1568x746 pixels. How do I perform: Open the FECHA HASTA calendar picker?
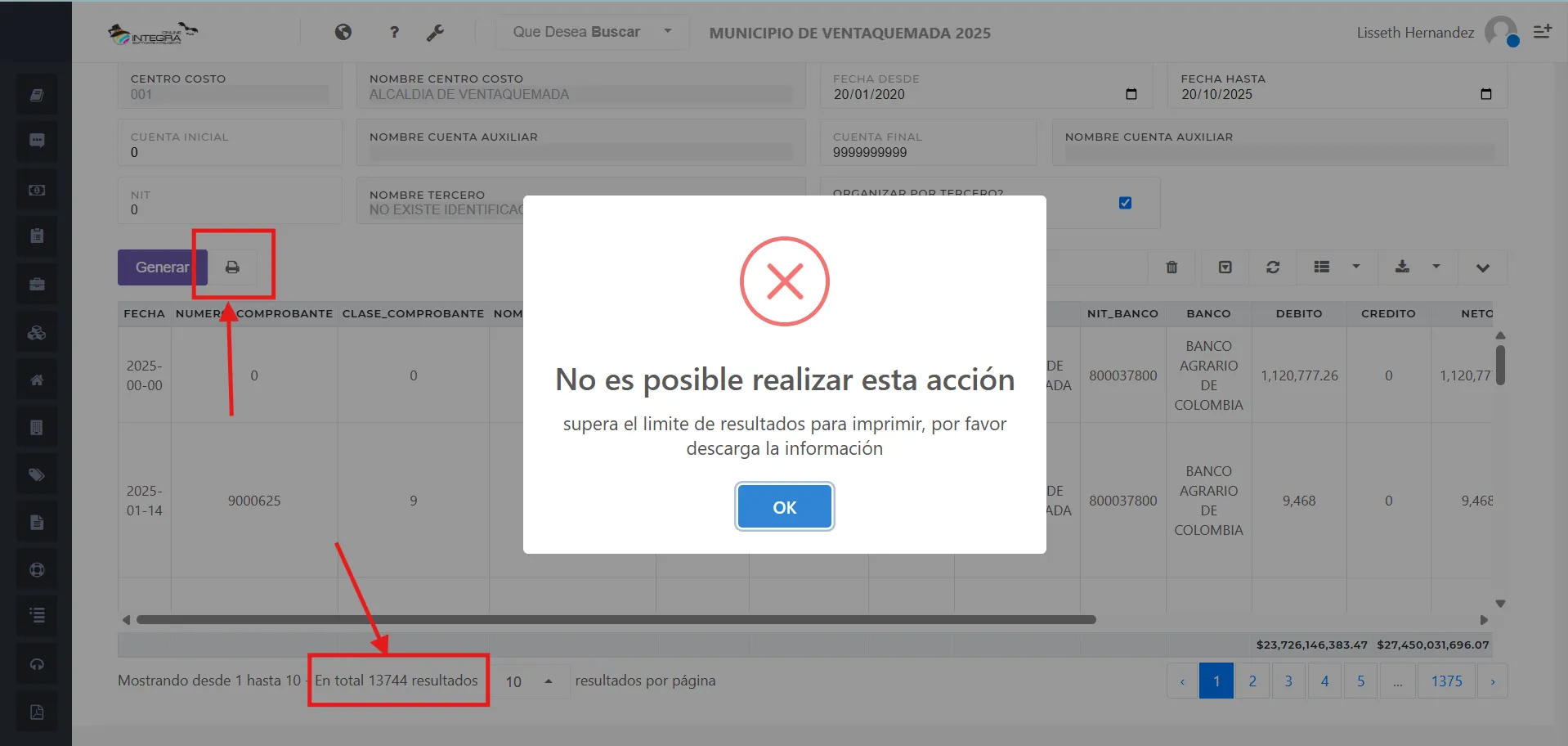click(x=1485, y=94)
